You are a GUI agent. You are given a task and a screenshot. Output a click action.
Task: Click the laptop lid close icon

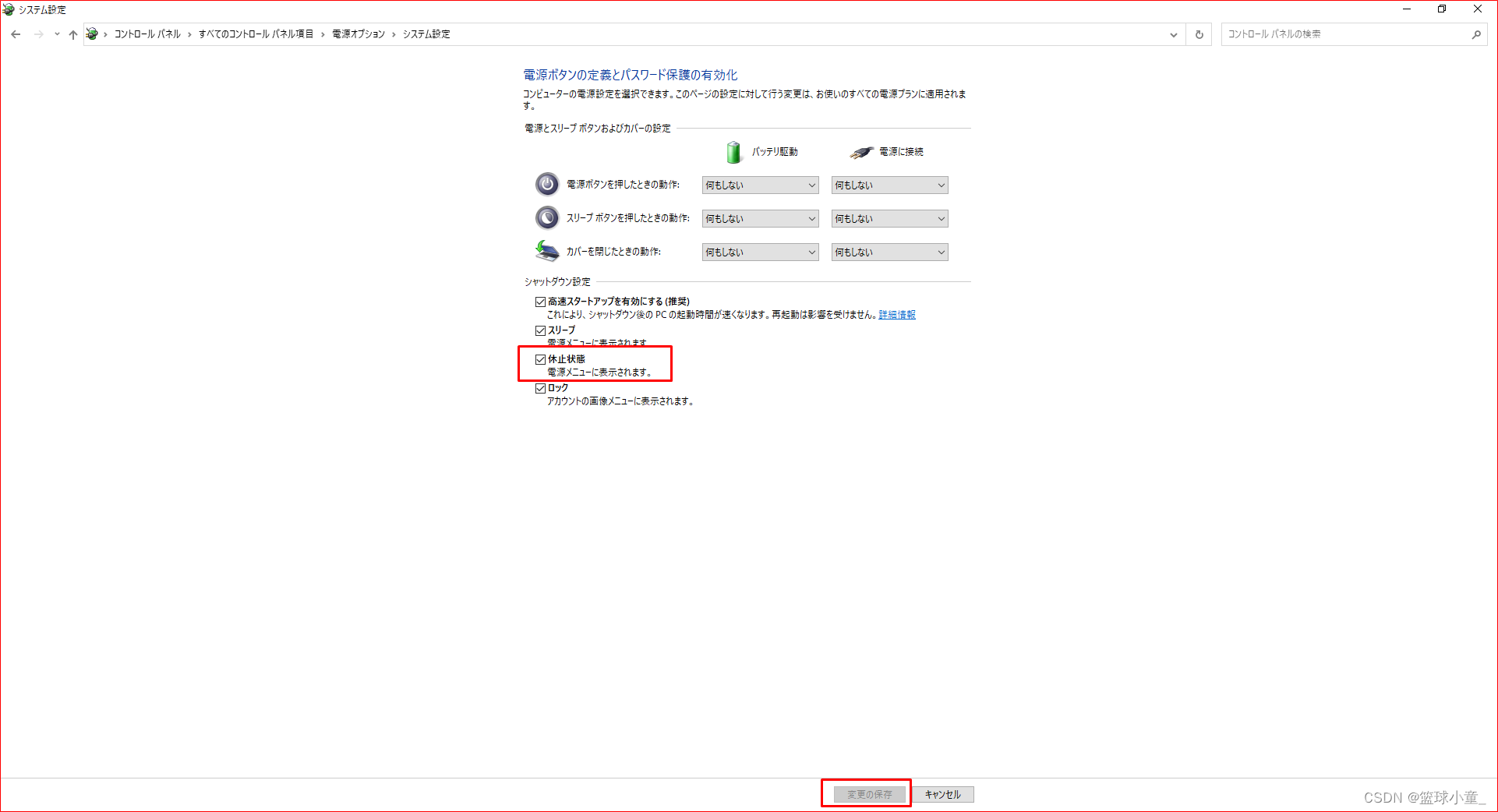point(547,251)
